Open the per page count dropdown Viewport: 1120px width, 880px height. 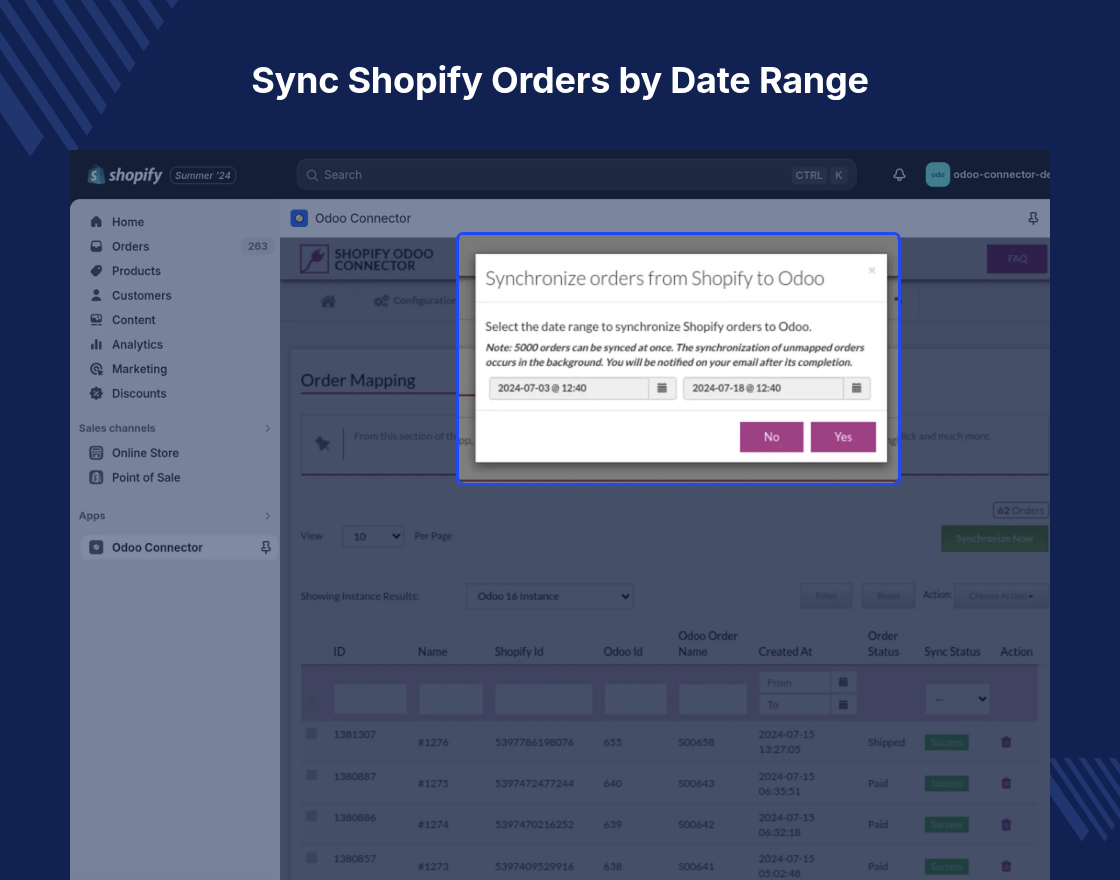pos(373,536)
